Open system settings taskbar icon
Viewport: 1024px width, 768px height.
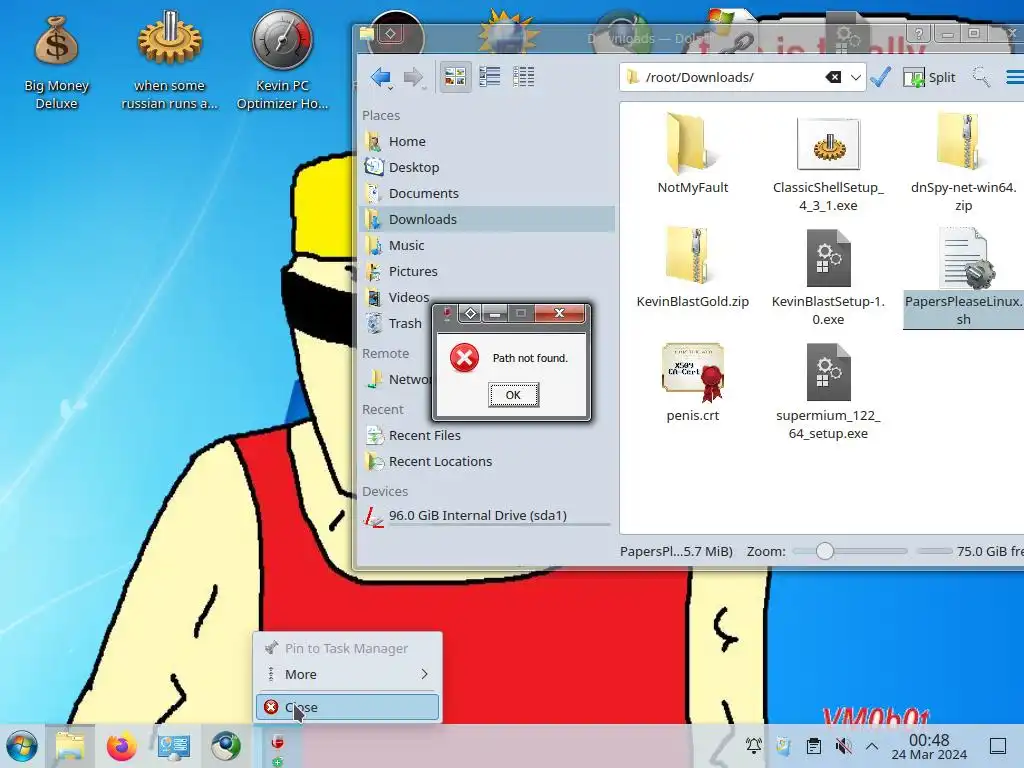click(x=174, y=746)
